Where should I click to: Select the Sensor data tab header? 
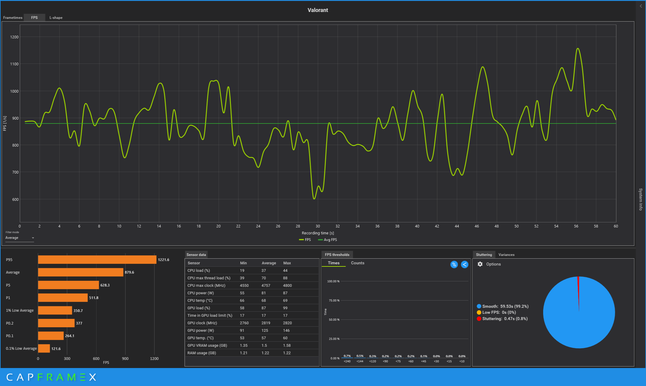click(x=196, y=255)
